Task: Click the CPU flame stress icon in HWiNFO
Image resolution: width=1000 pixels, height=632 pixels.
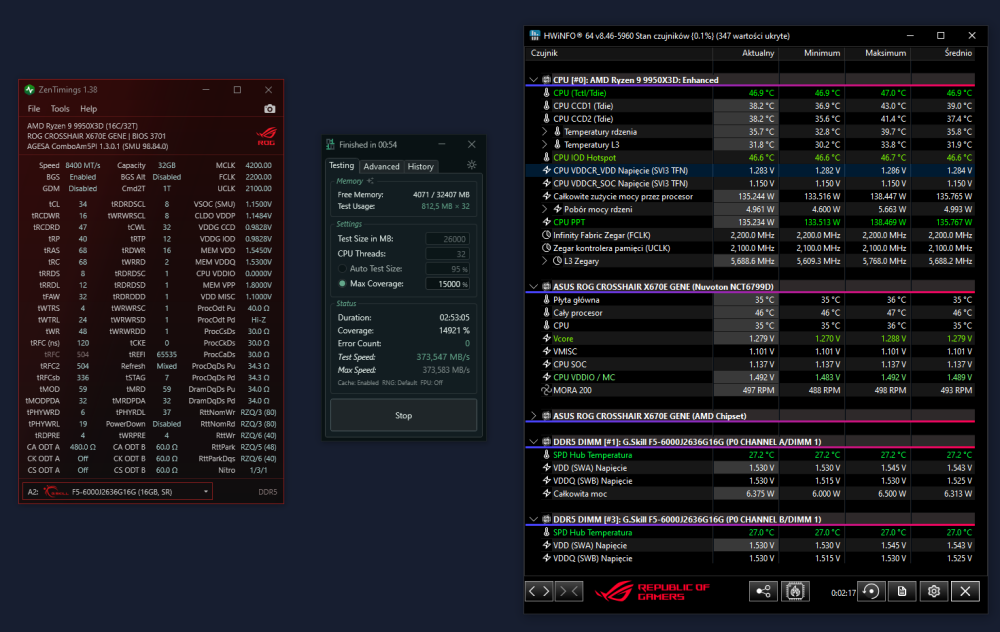Action: point(795,591)
